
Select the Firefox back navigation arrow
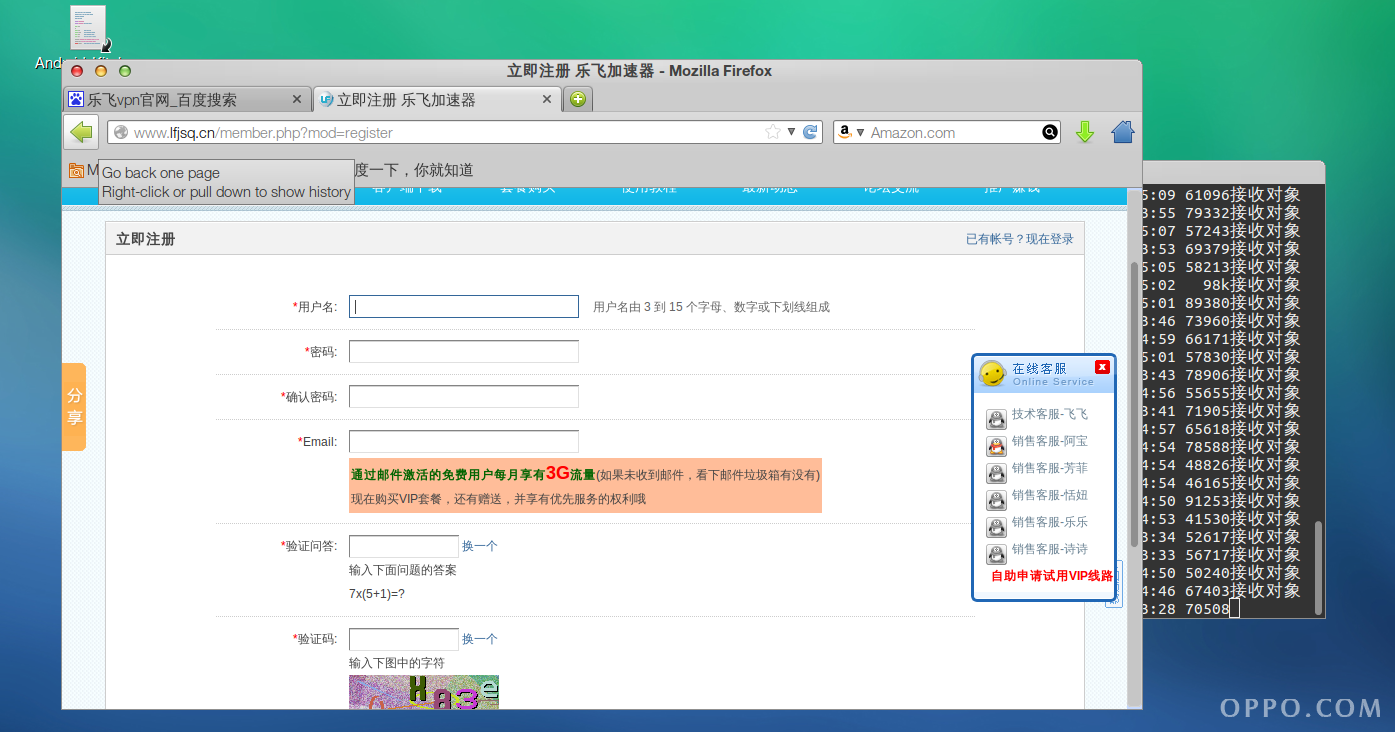[80, 131]
